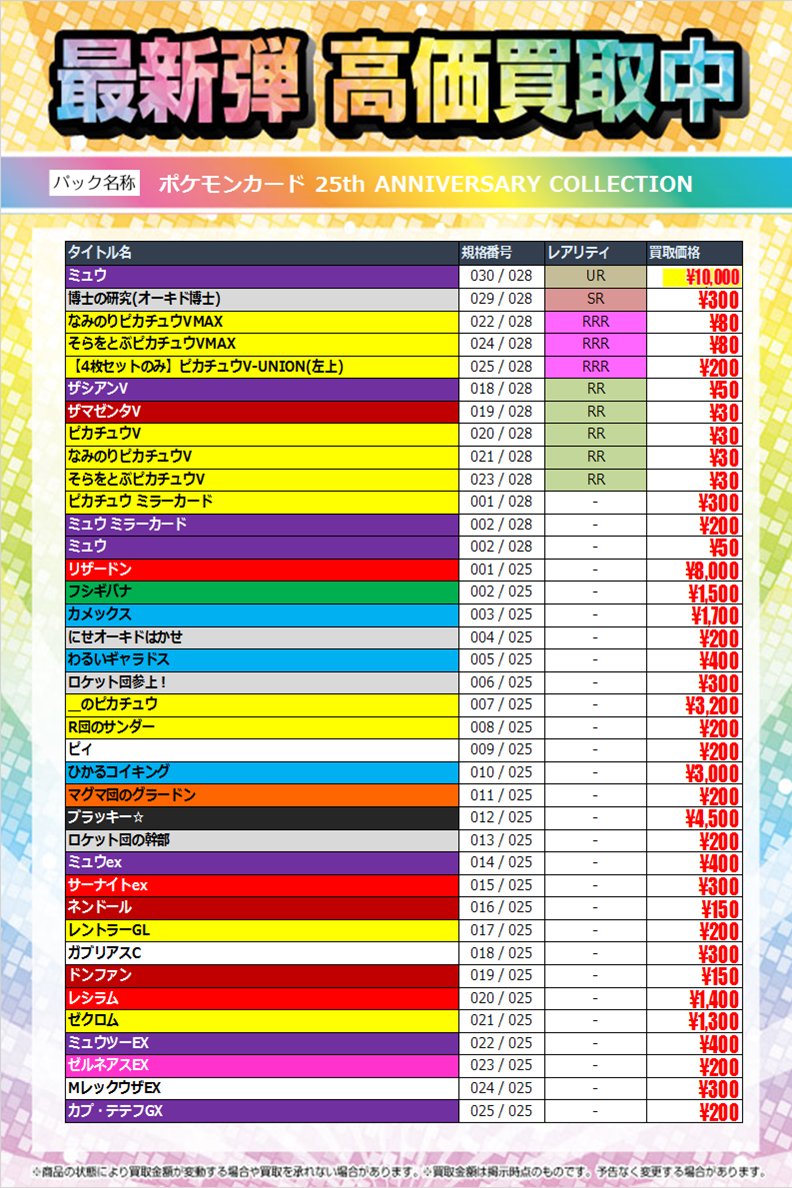Image resolution: width=792 pixels, height=1188 pixels.
Task: Select R団のサンダー row title
Action: click(261, 727)
